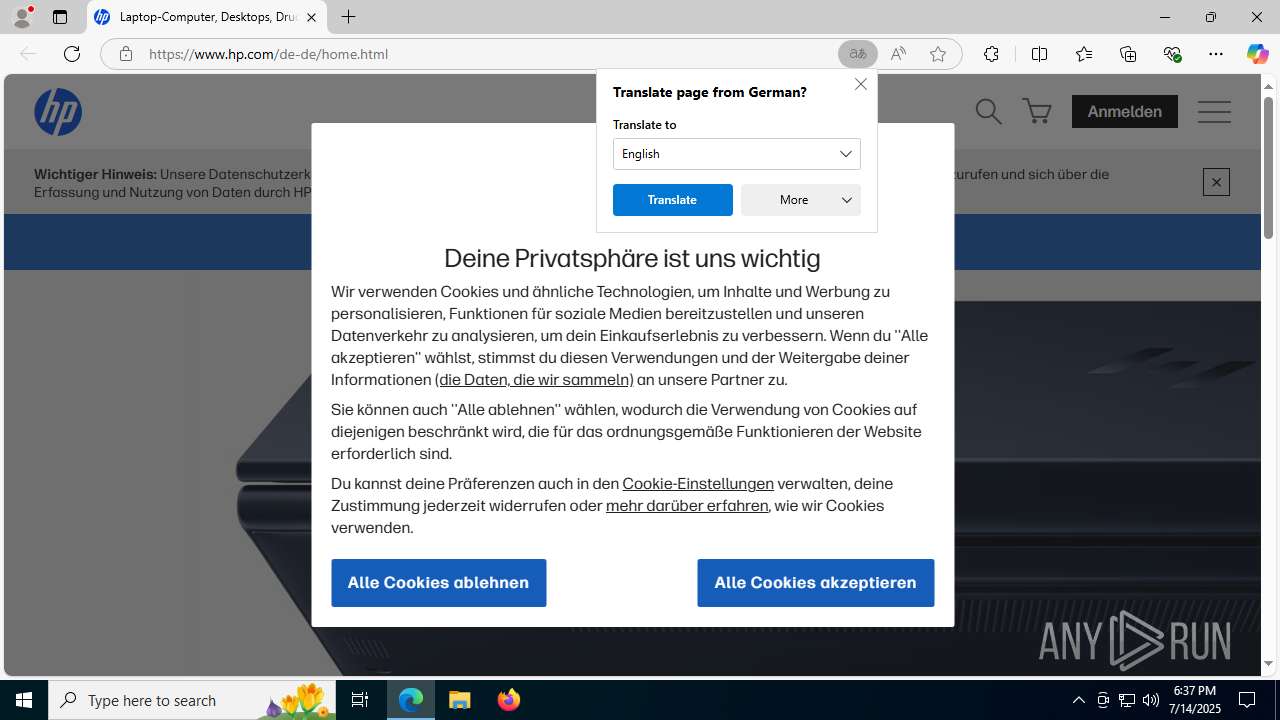Viewport: 1280px width, 720px height.
Task: Select the Laptop-Computer, Desktops tab
Action: 207,17
